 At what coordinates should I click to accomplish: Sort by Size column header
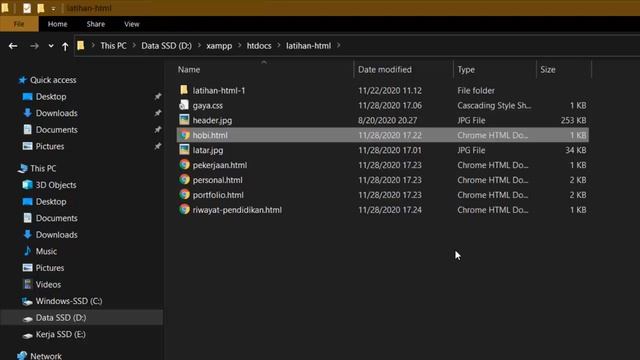tap(548, 69)
